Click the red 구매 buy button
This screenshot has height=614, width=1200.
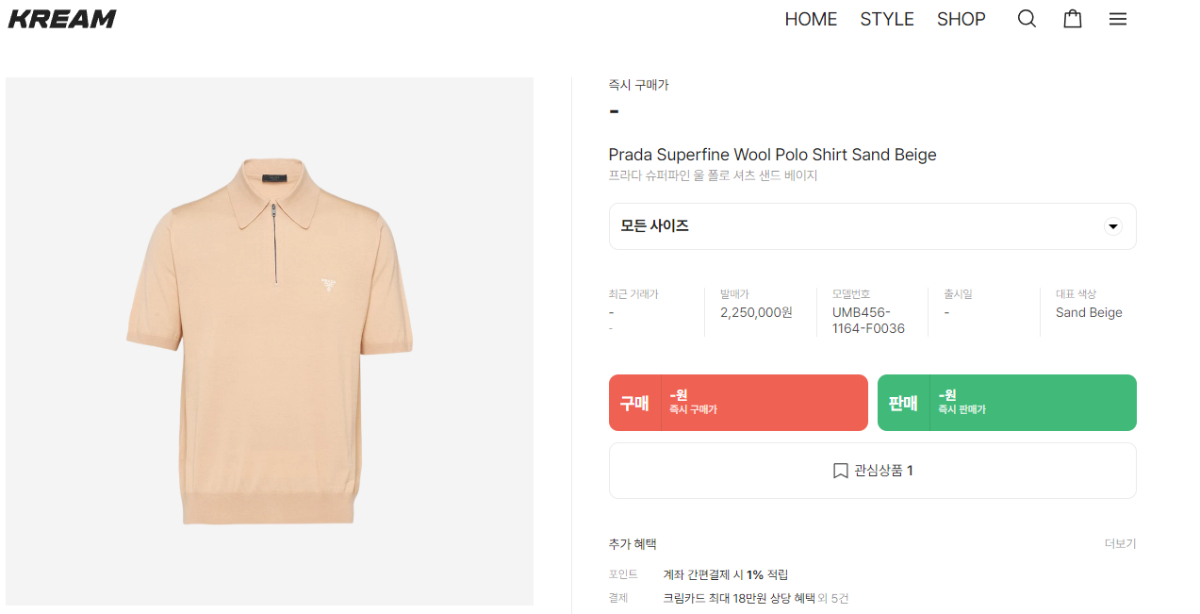point(738,403)
